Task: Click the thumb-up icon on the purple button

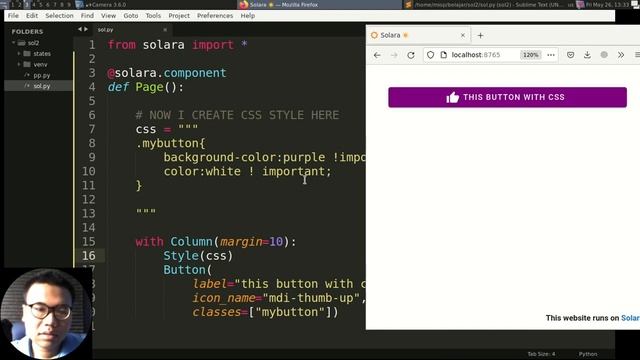Action: point(453,98)
